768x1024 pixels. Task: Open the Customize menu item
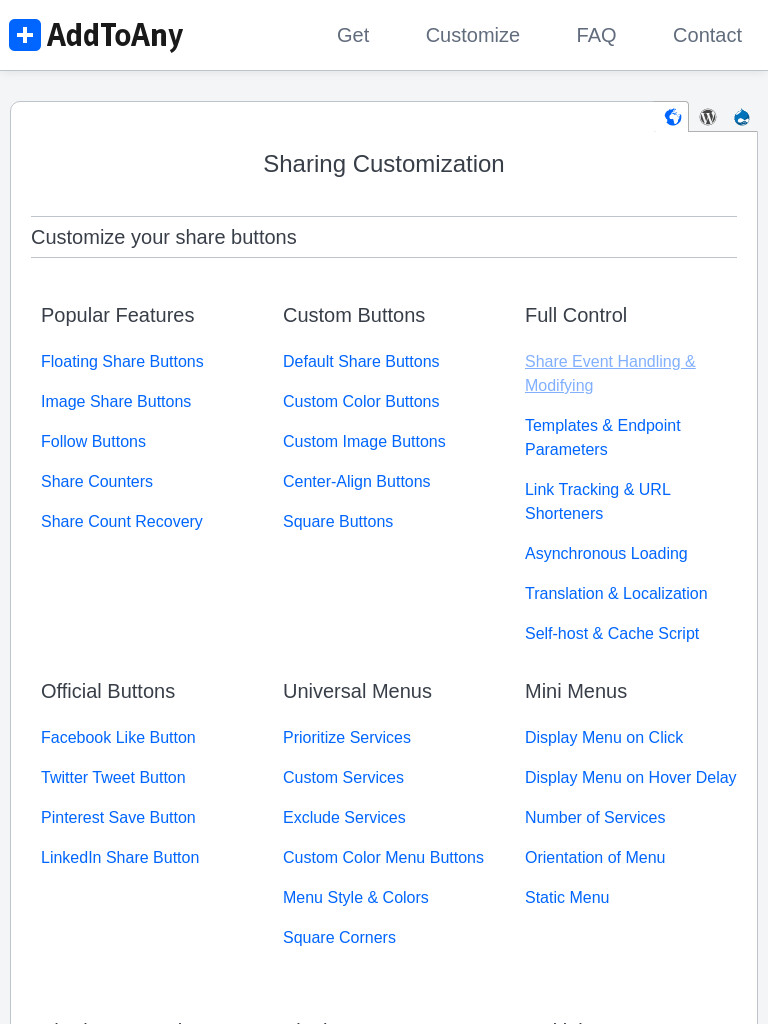click(x=472, y=35)
